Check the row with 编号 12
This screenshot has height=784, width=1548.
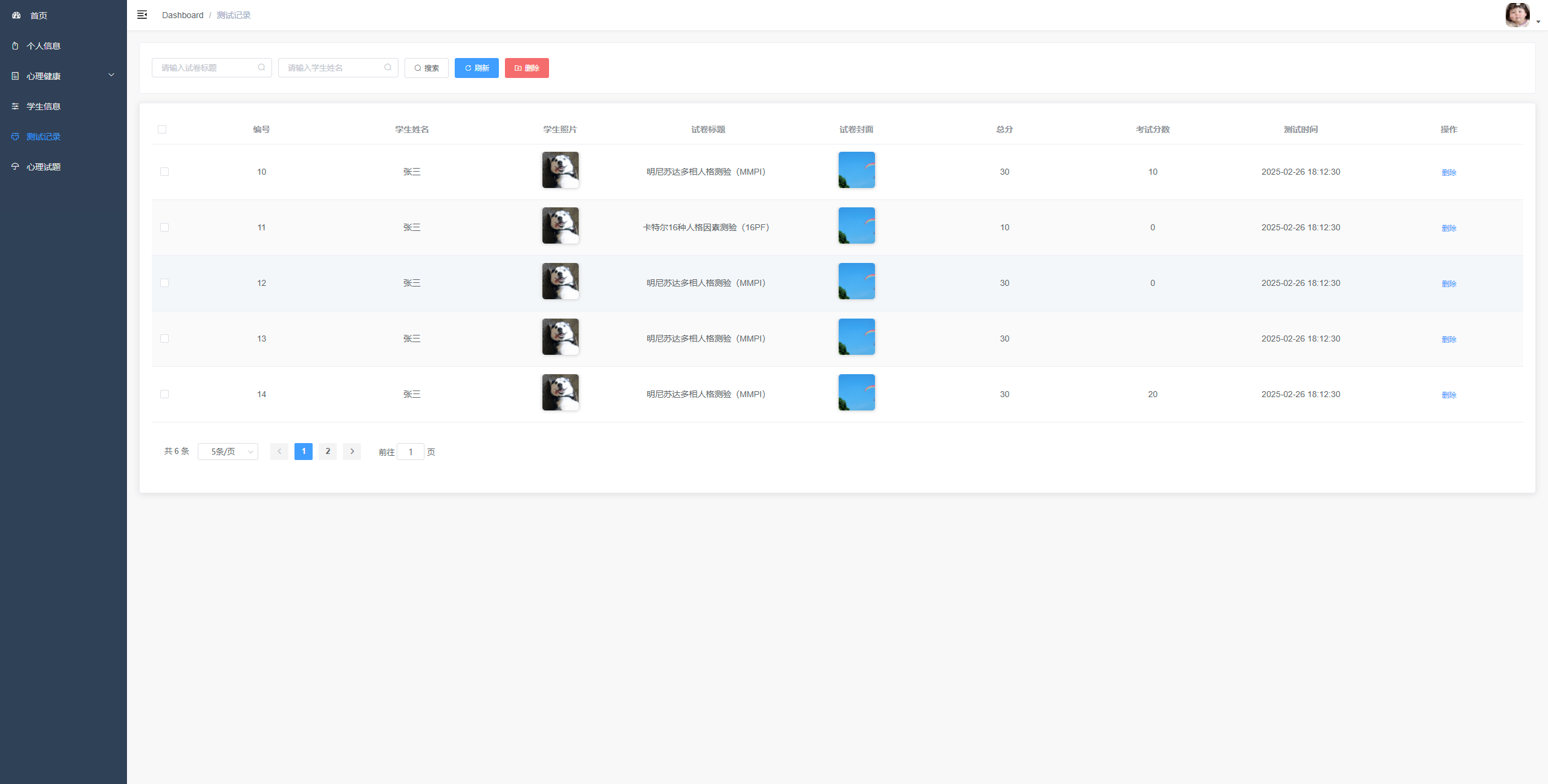[164, 283]
